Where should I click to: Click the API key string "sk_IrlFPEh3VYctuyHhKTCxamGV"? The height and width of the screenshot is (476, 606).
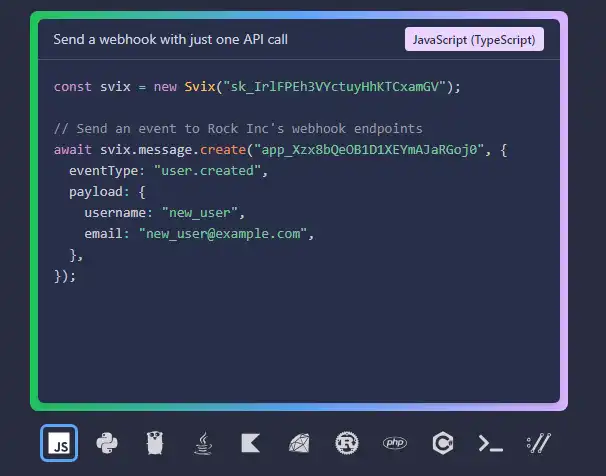pyautogui.click(x=335, y=87)
